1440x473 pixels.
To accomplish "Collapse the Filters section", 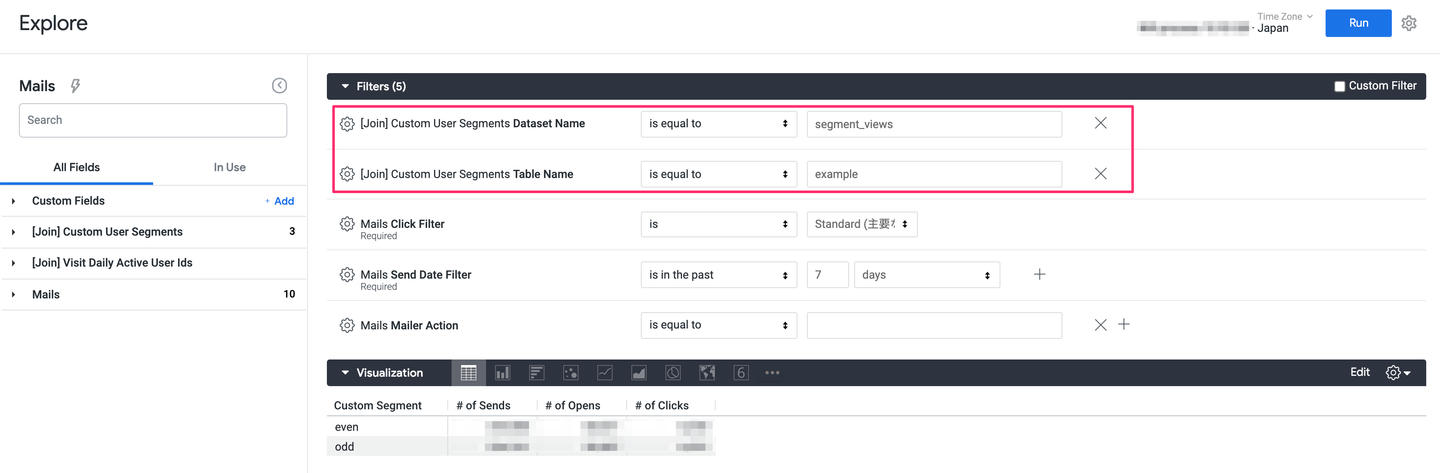I will [x=345, y=87].
